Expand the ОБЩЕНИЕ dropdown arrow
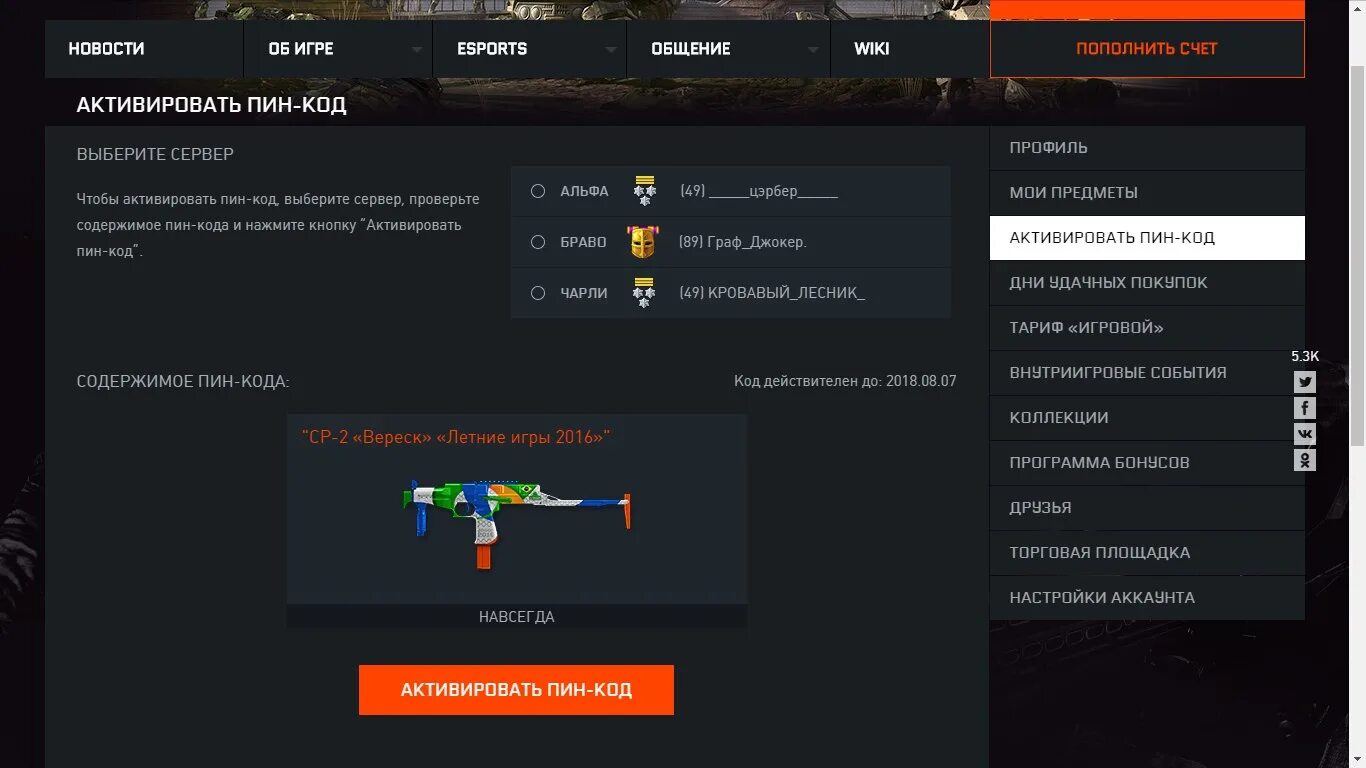This screenshot has width=1366, height=768. coord(813,49)
